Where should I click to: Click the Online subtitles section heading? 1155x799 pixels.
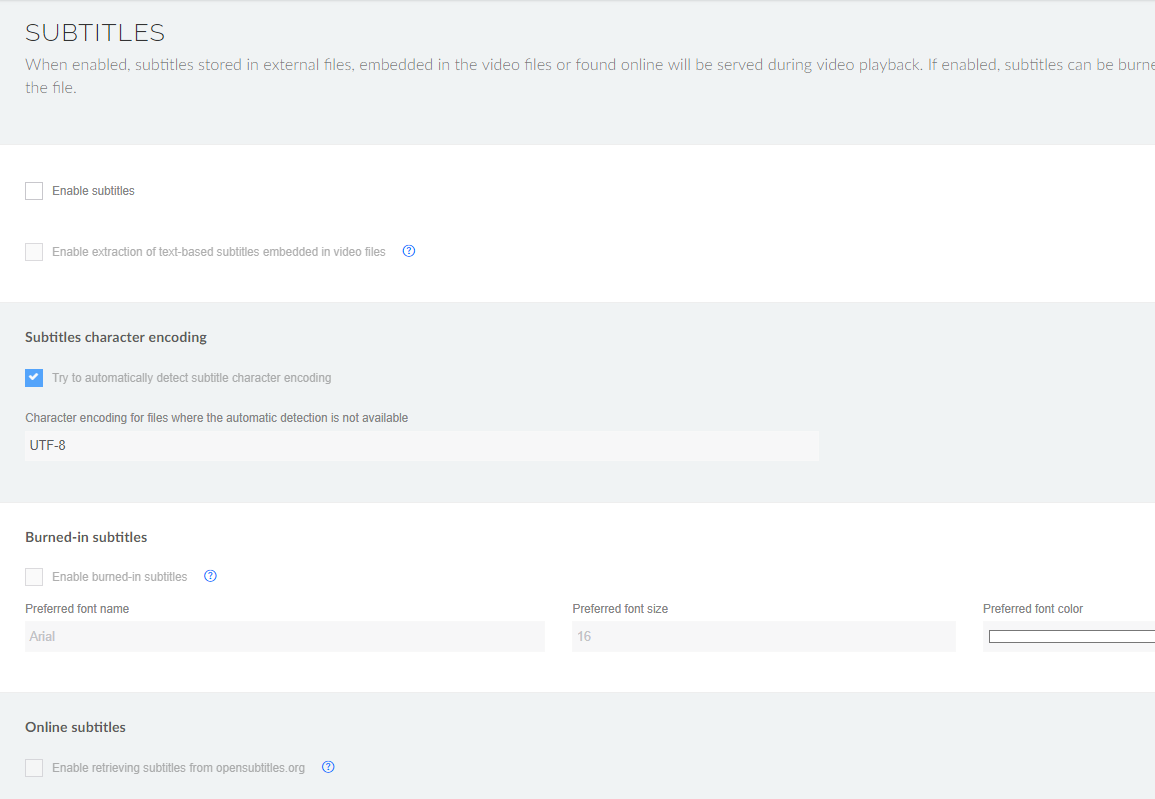point(75,727)
